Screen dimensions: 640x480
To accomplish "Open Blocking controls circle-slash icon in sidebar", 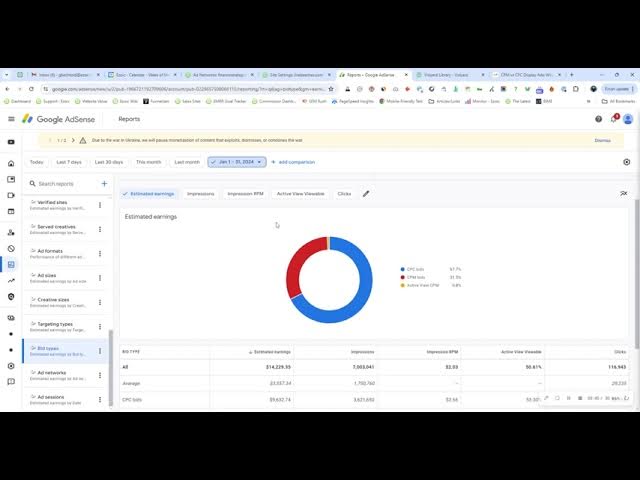I will coord(11,248).
